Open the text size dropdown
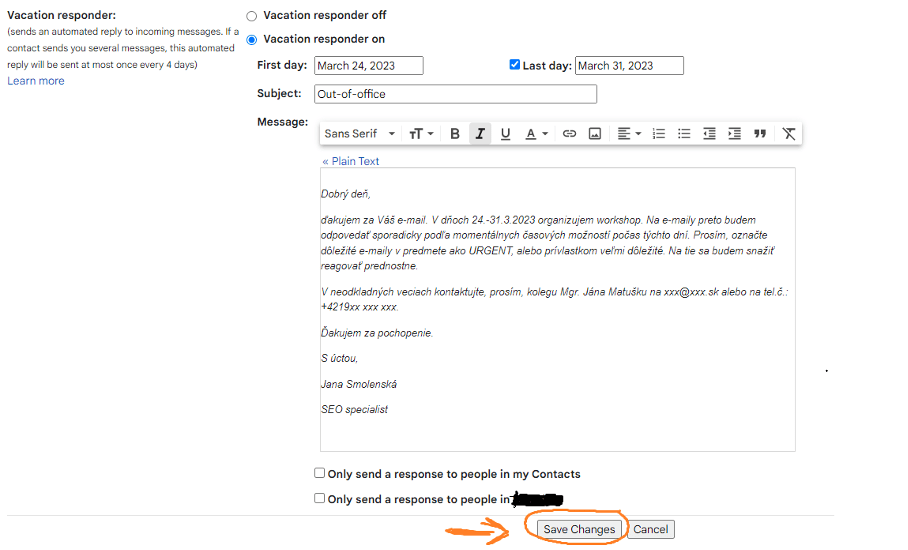This screenshot has height=550, width=908. [422, 134]
